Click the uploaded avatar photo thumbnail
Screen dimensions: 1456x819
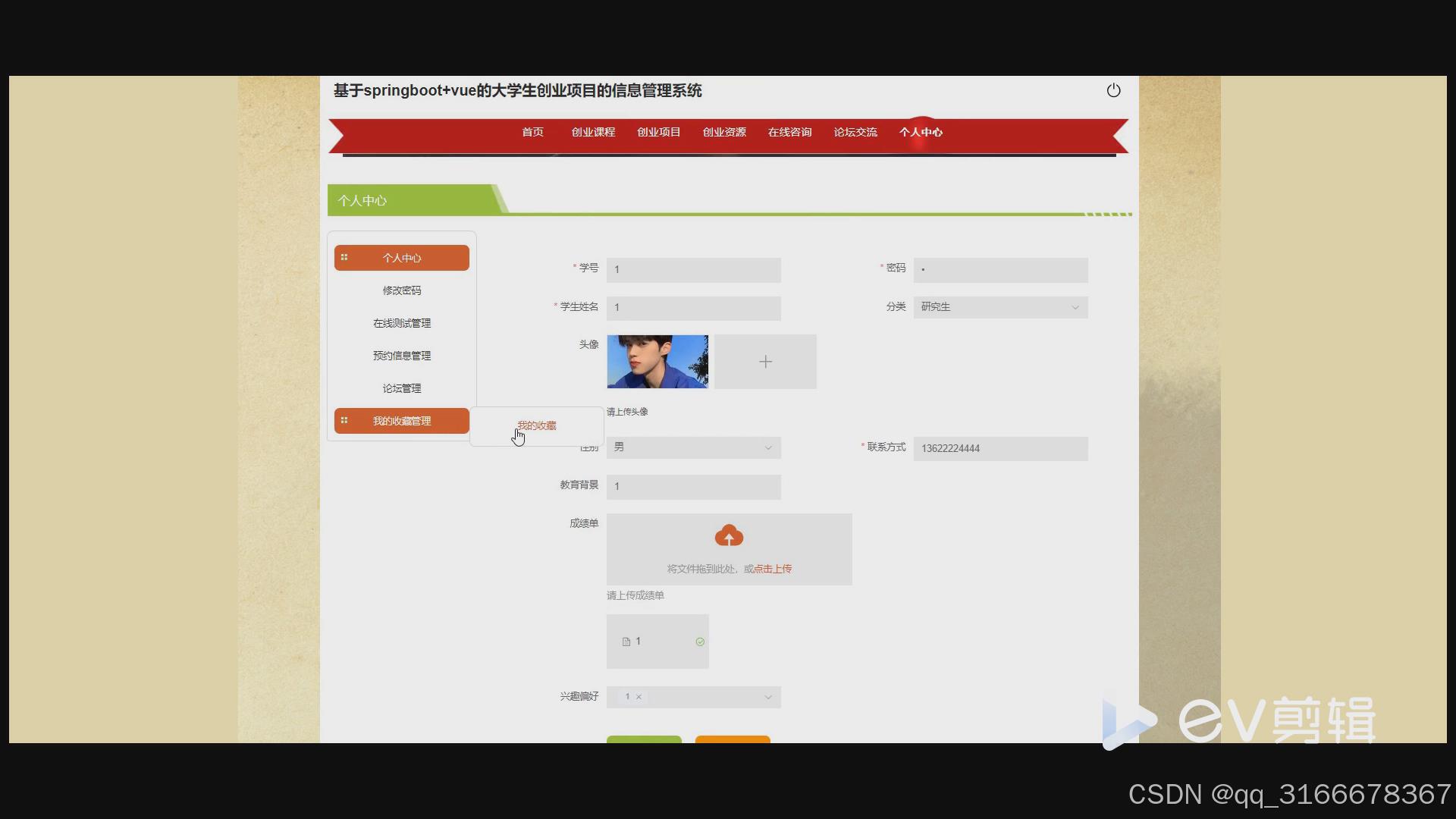[x=657, y=362]
